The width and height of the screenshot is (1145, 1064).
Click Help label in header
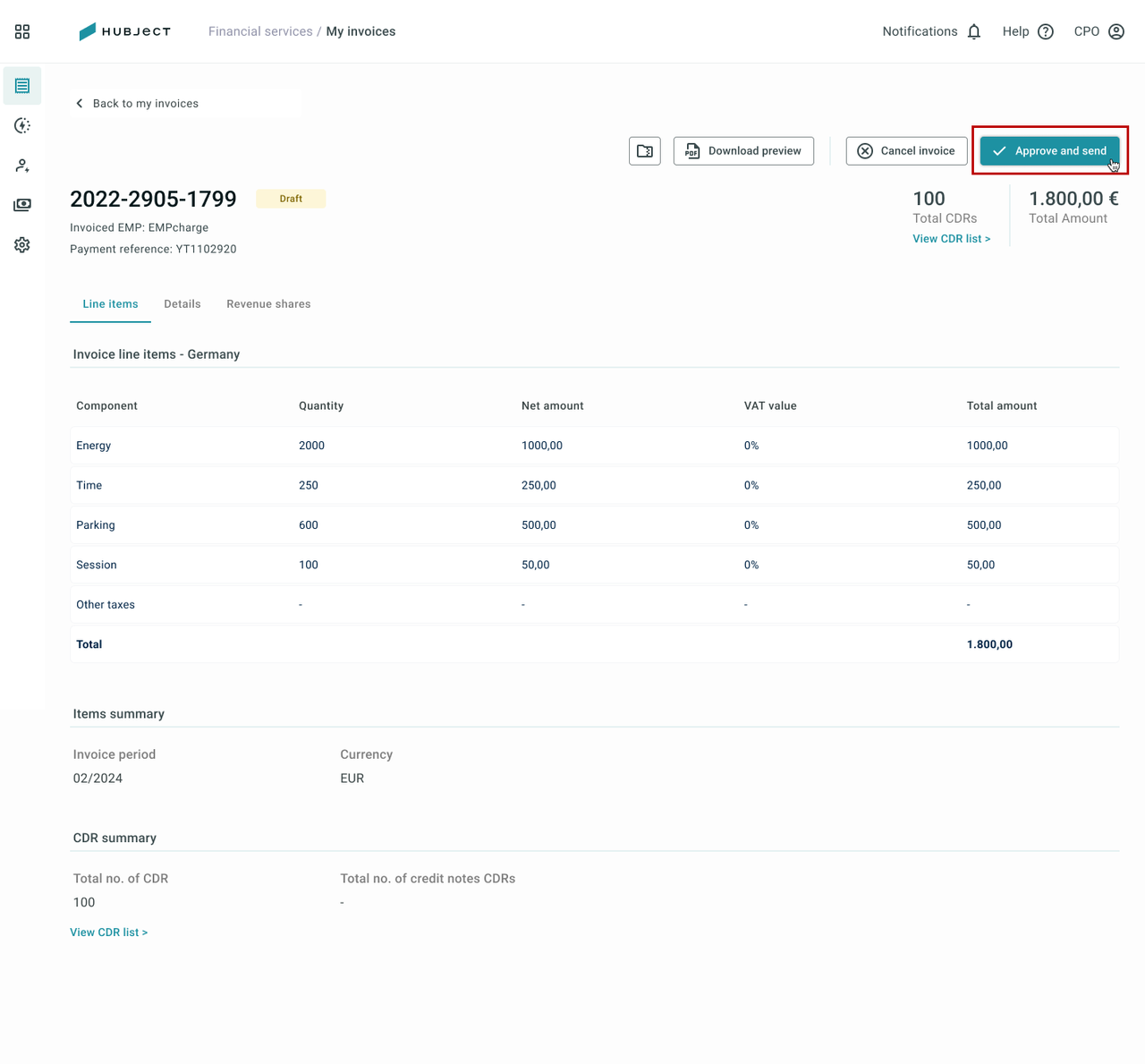click(x=1015, y=31)
